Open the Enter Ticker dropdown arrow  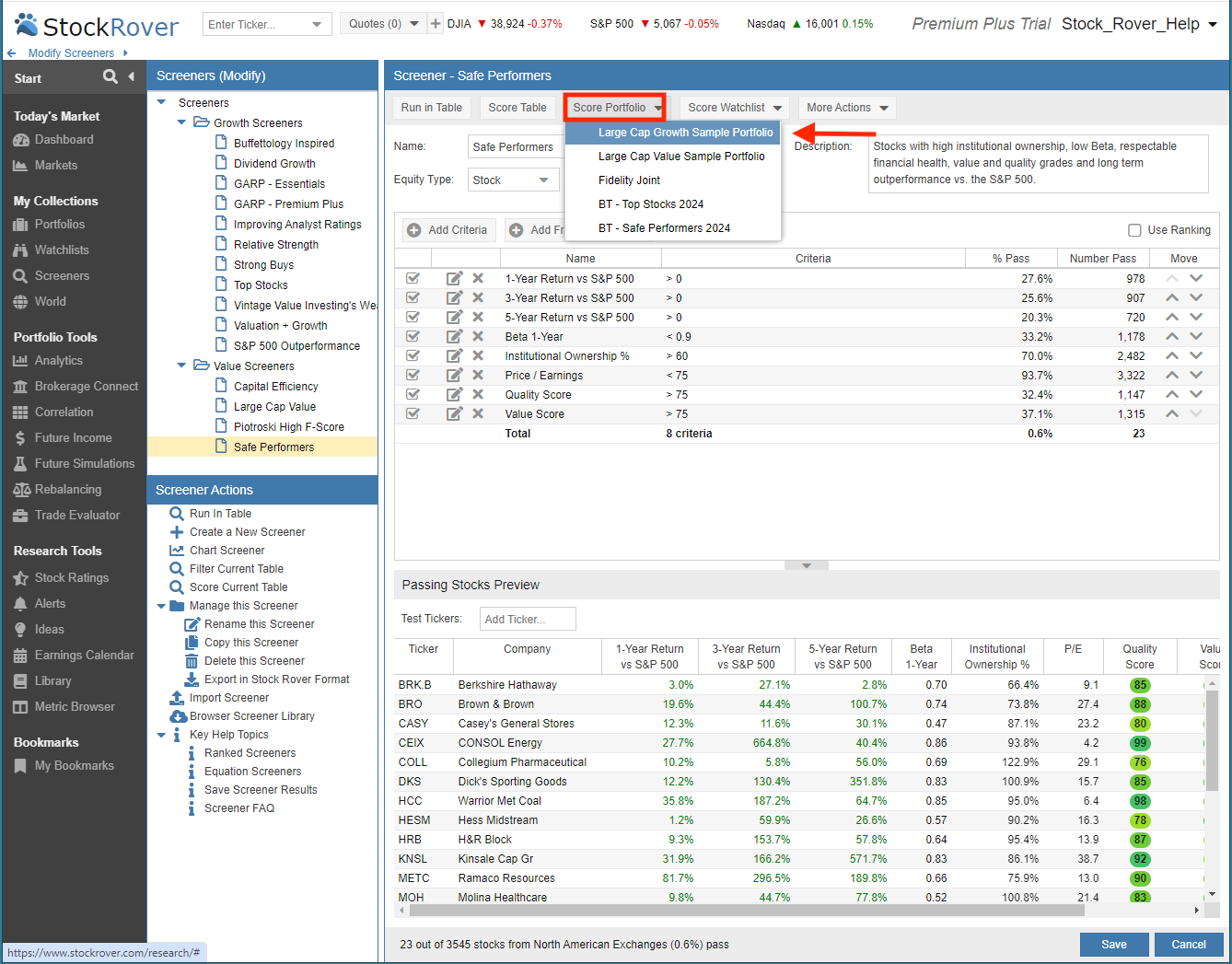point(318,25)
